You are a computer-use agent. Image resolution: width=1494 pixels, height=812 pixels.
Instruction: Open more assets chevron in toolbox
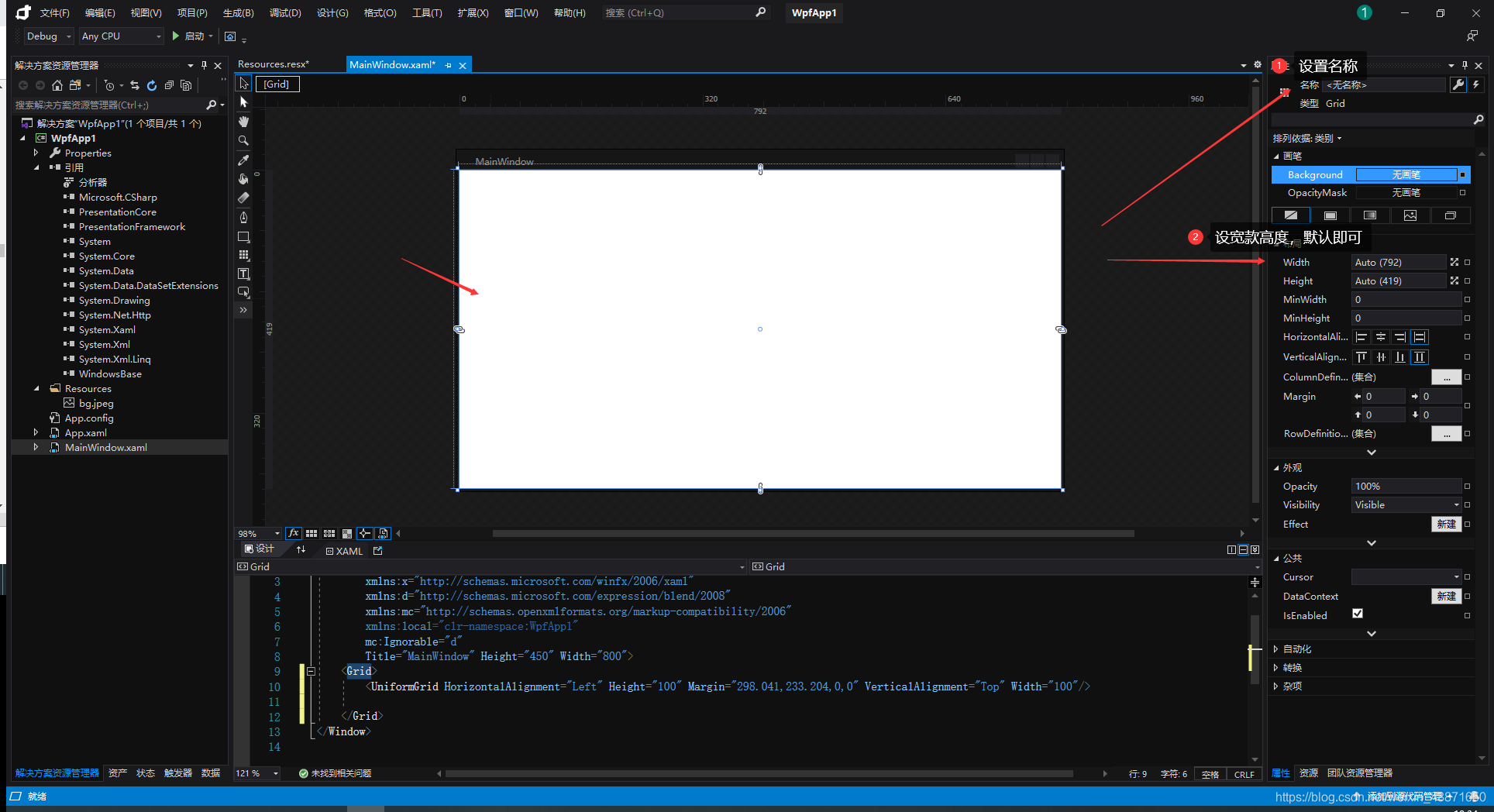244,310
